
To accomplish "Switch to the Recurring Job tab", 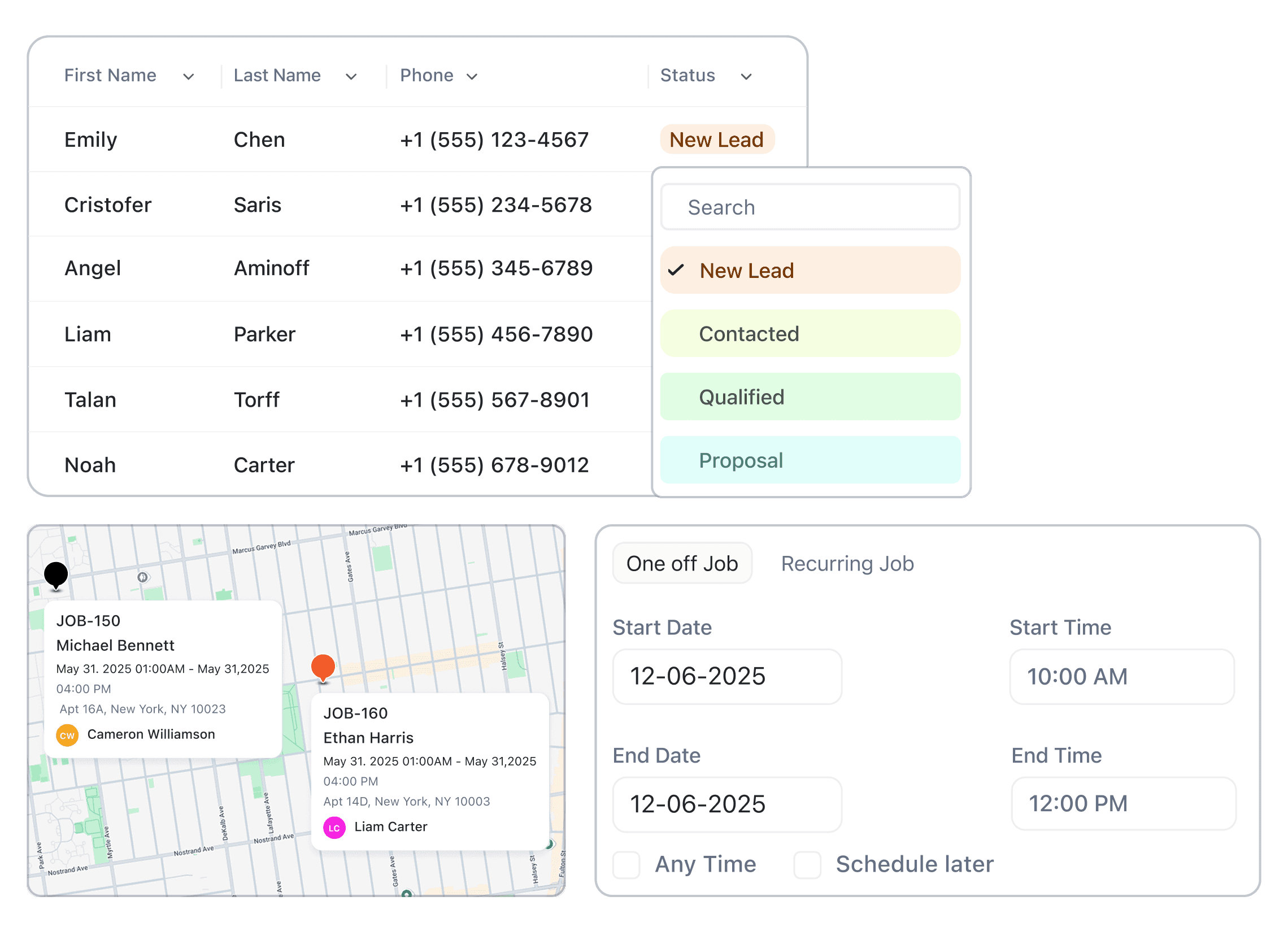I will point(847,563).
